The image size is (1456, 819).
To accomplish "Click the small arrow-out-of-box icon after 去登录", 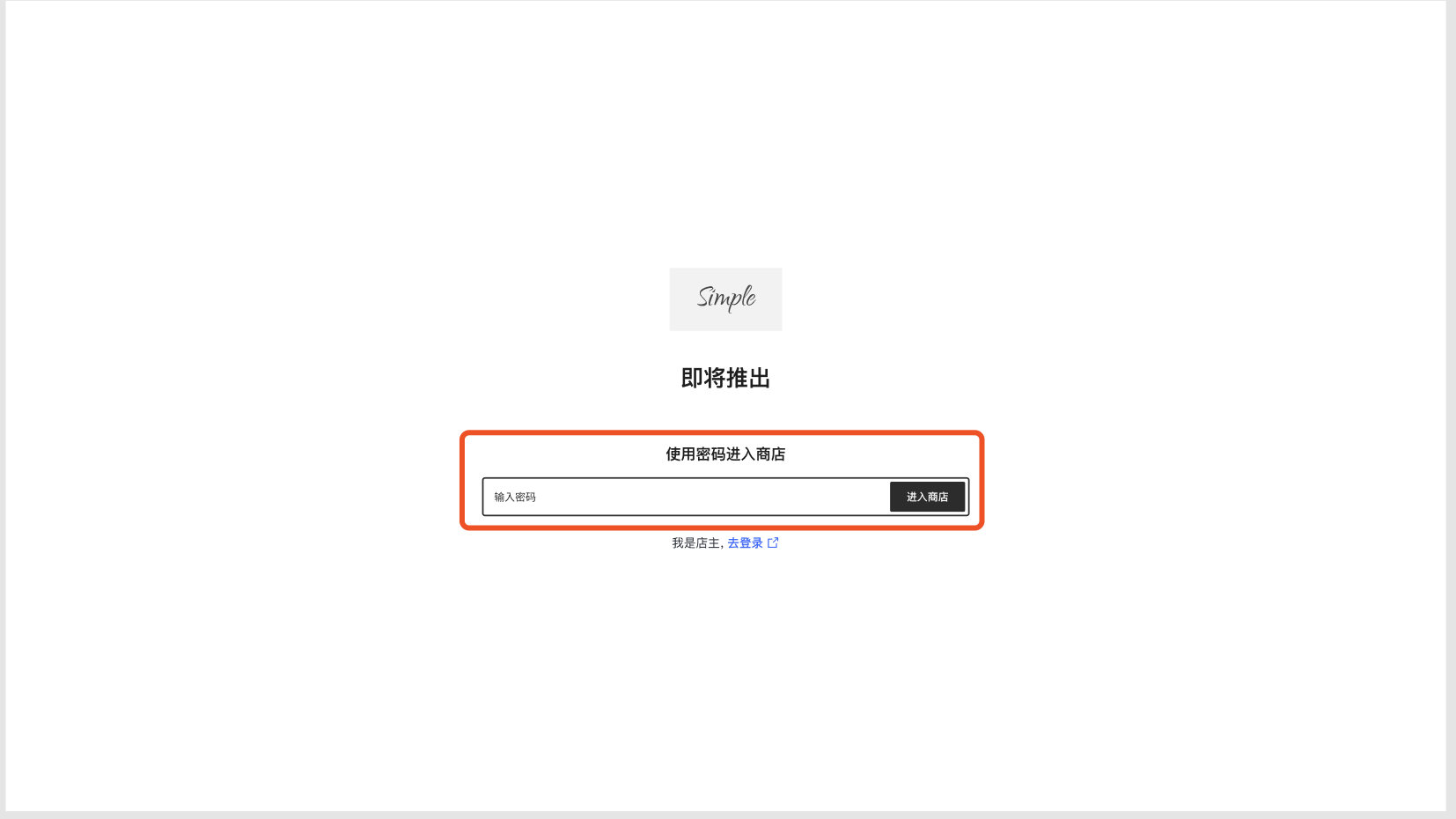I will [773, 542].
